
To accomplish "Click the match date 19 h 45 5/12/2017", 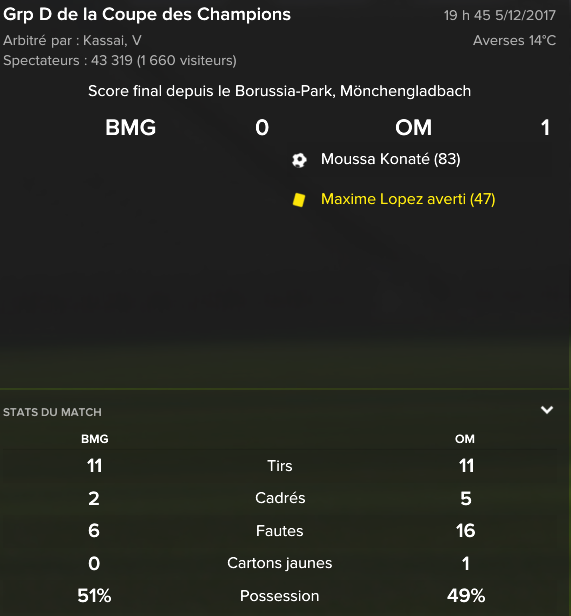I will click(500, 15).
